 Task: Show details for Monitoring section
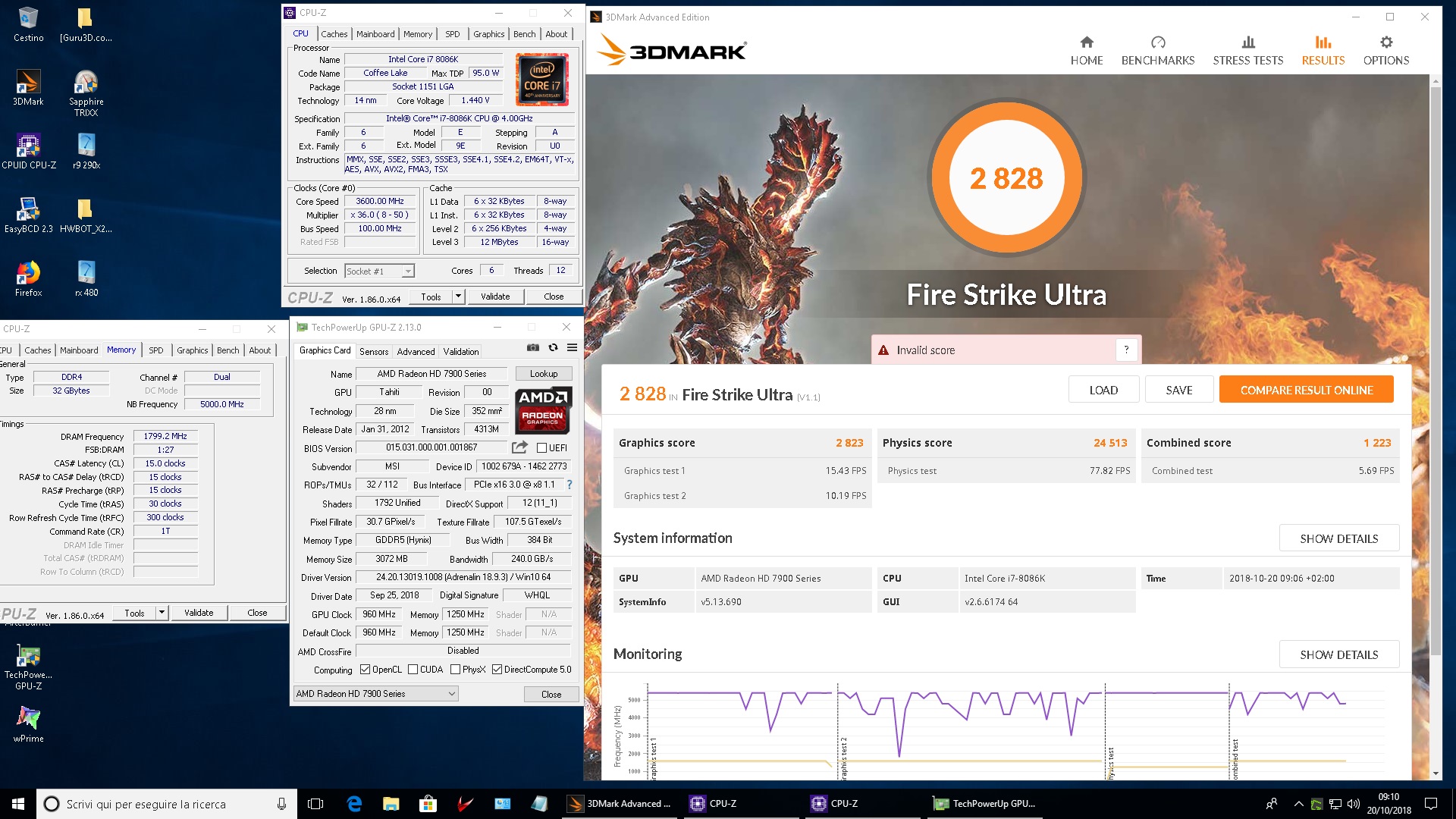pos(1339,654)
